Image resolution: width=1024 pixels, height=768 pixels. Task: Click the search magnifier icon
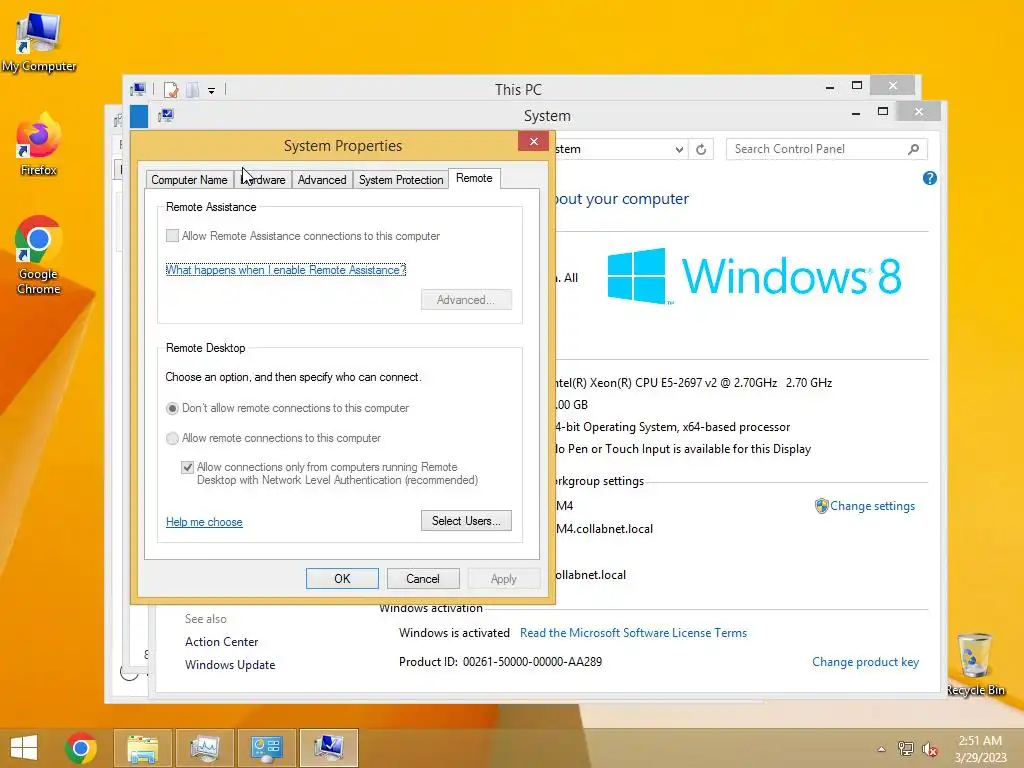[914, 150]
